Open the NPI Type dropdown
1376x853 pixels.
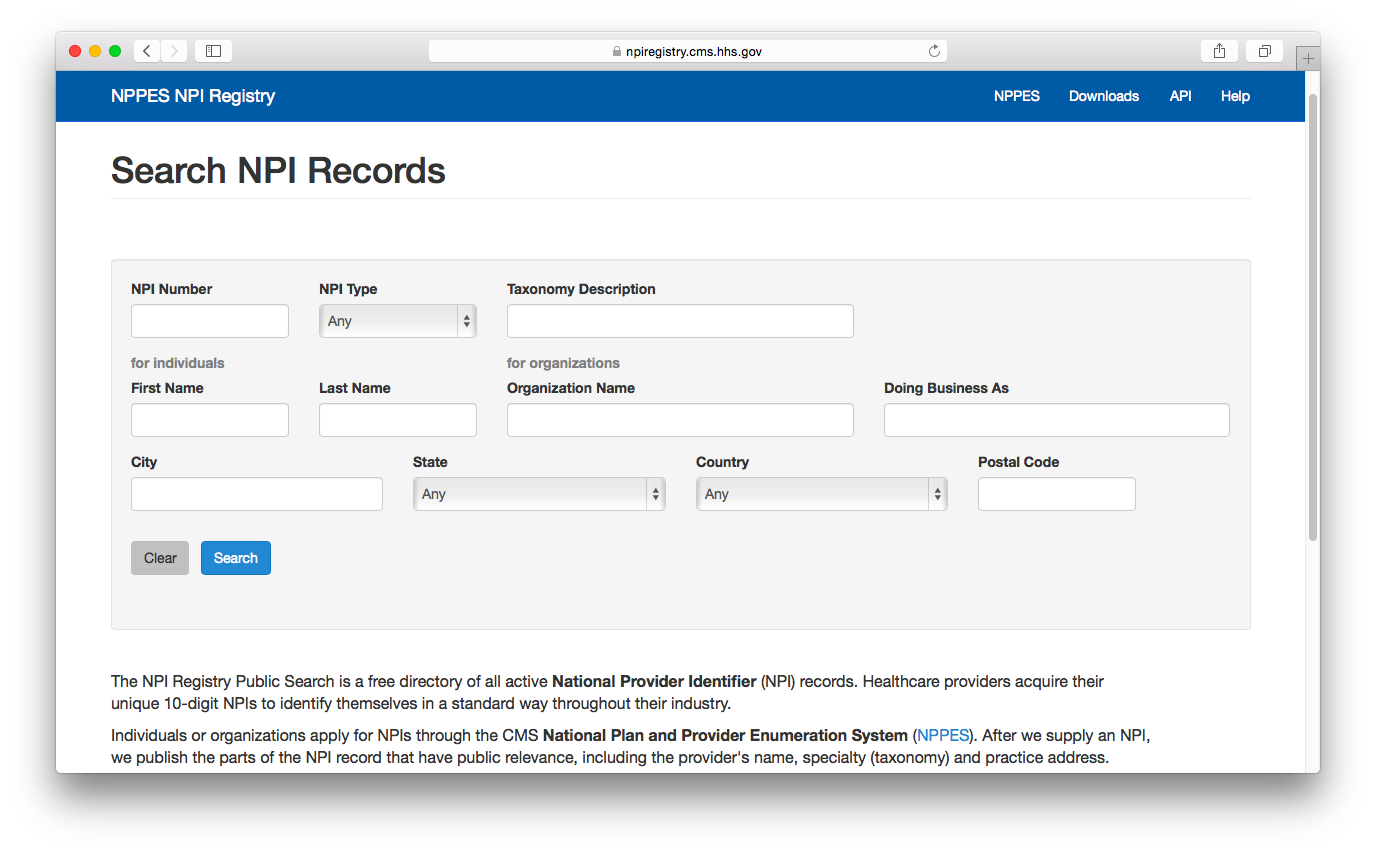(397, 320)
